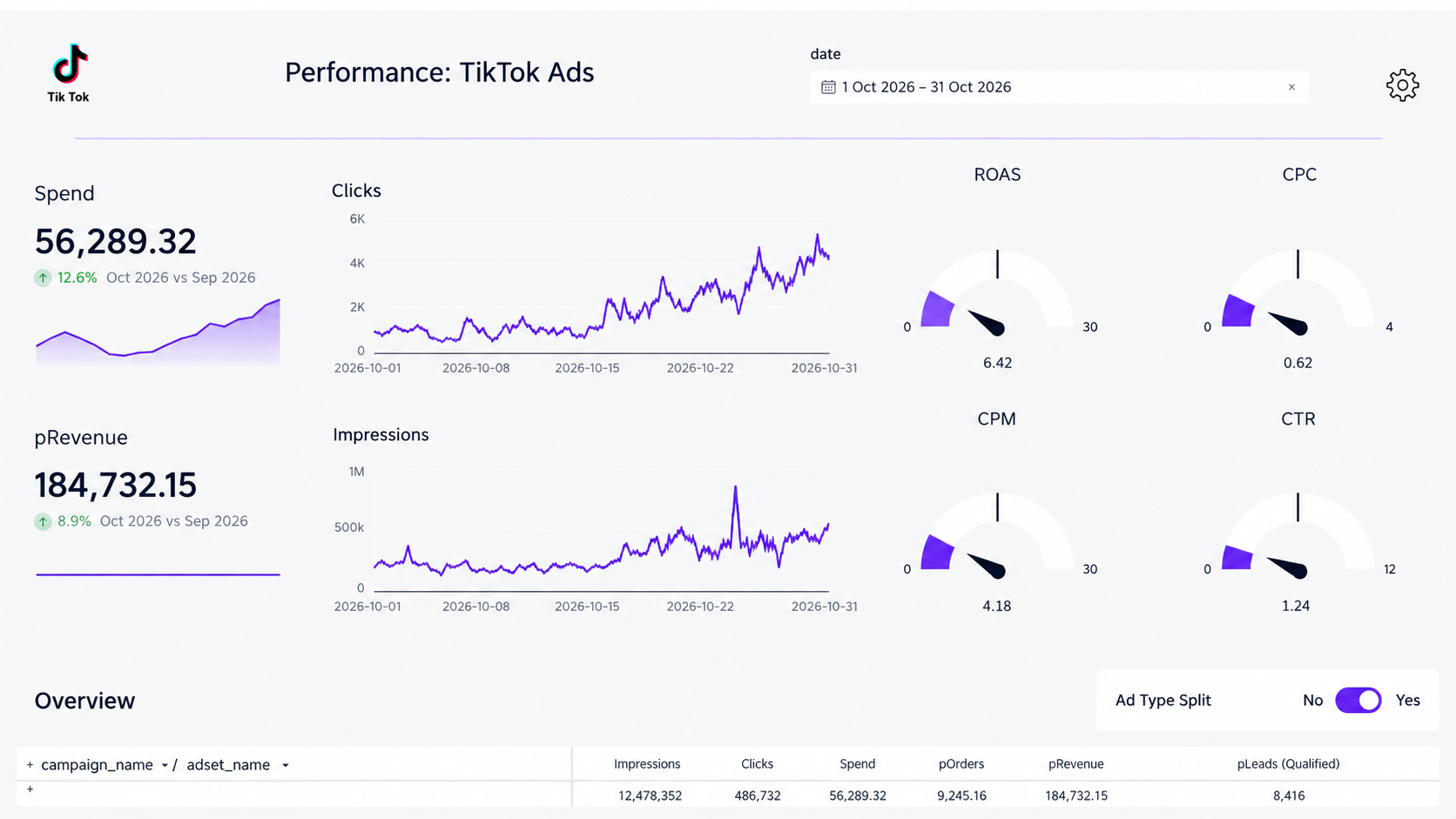
Task: Sort by the Spend column header
Action: (x=858, y=764)
